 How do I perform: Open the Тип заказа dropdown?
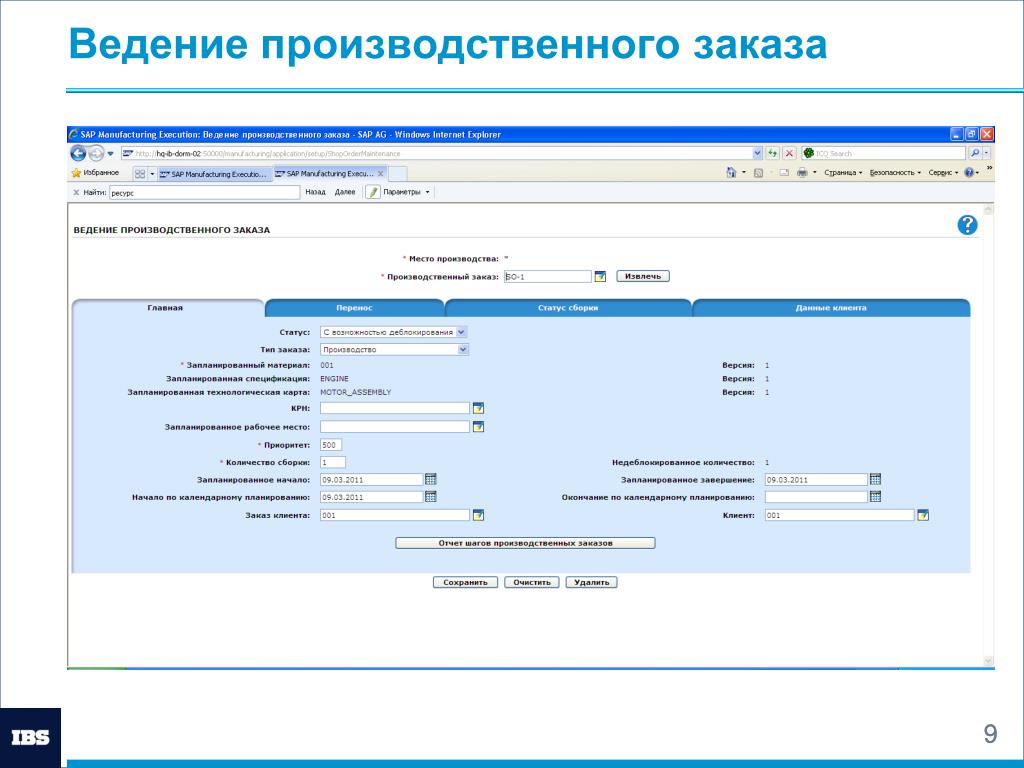394,349
